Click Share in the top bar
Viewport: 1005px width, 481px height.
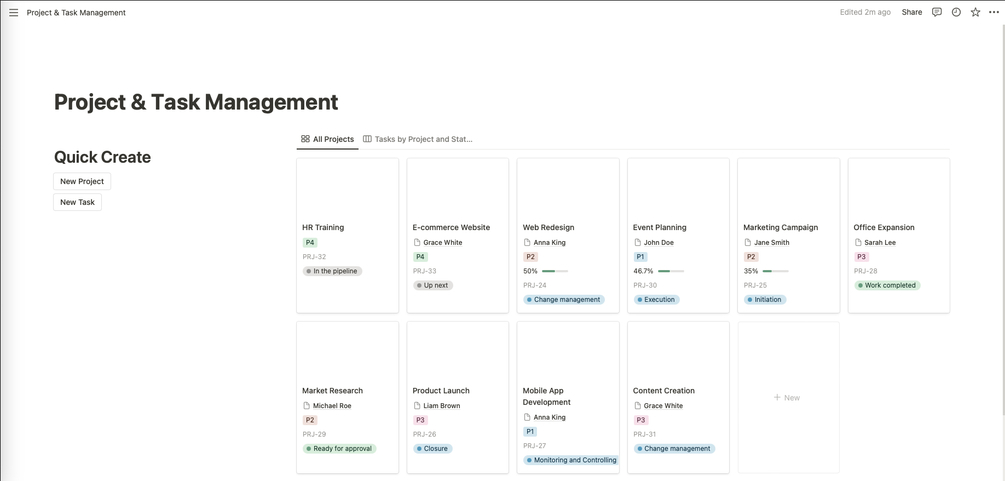pos(911,12)
